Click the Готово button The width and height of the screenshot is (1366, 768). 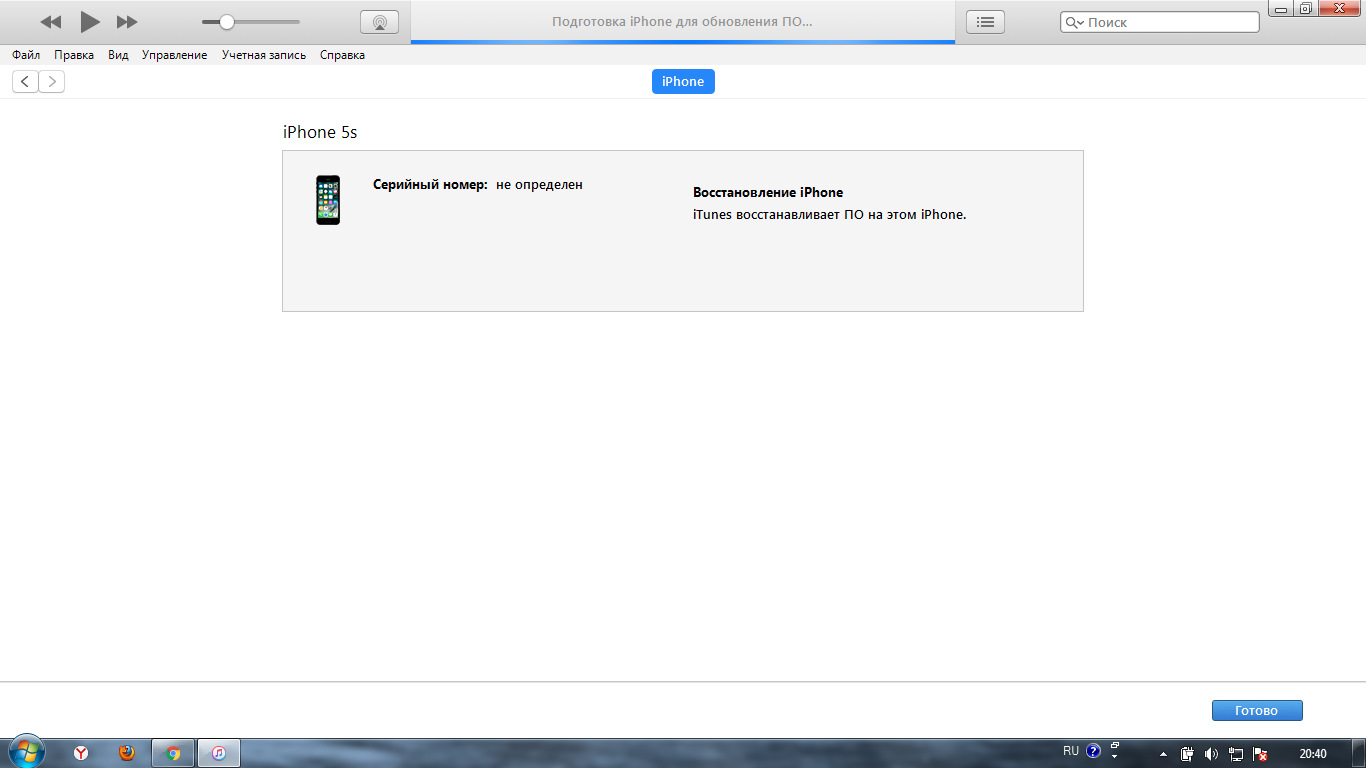click(1257, 710)
